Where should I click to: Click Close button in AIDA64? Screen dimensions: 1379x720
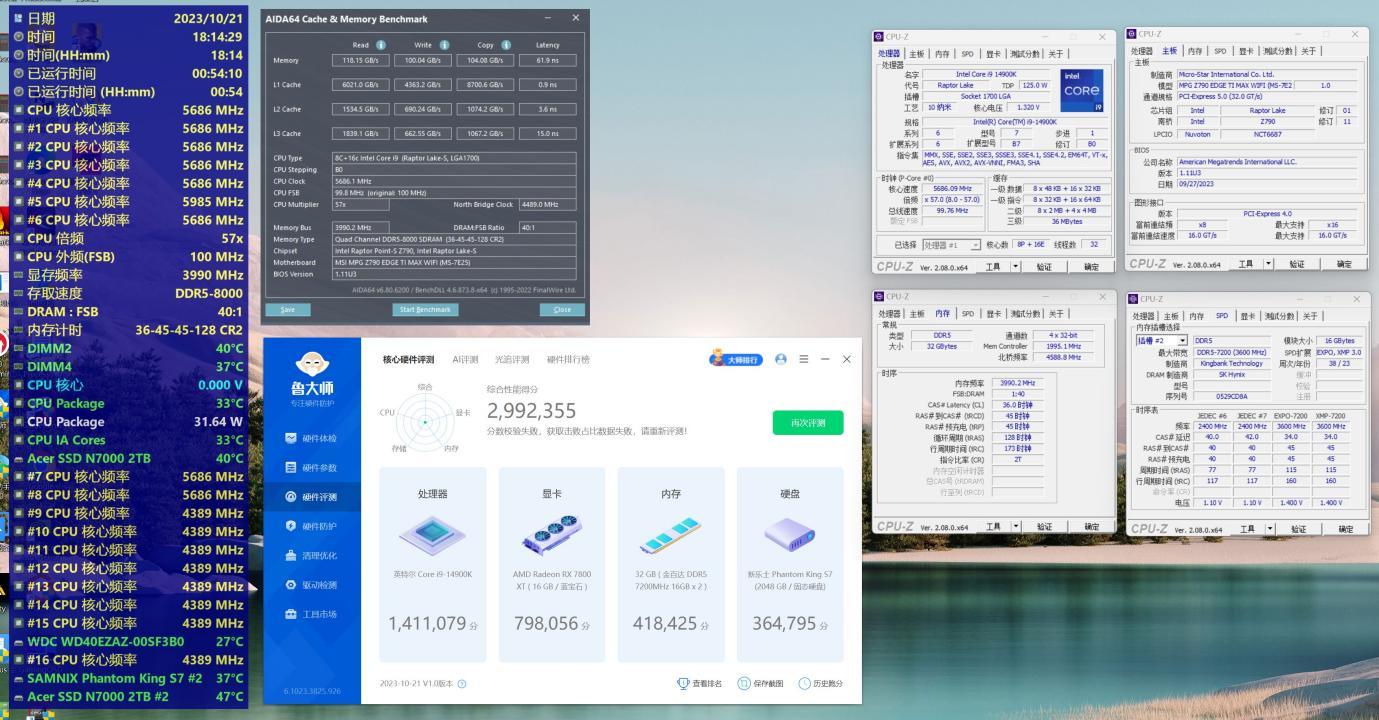pos(561,310)
